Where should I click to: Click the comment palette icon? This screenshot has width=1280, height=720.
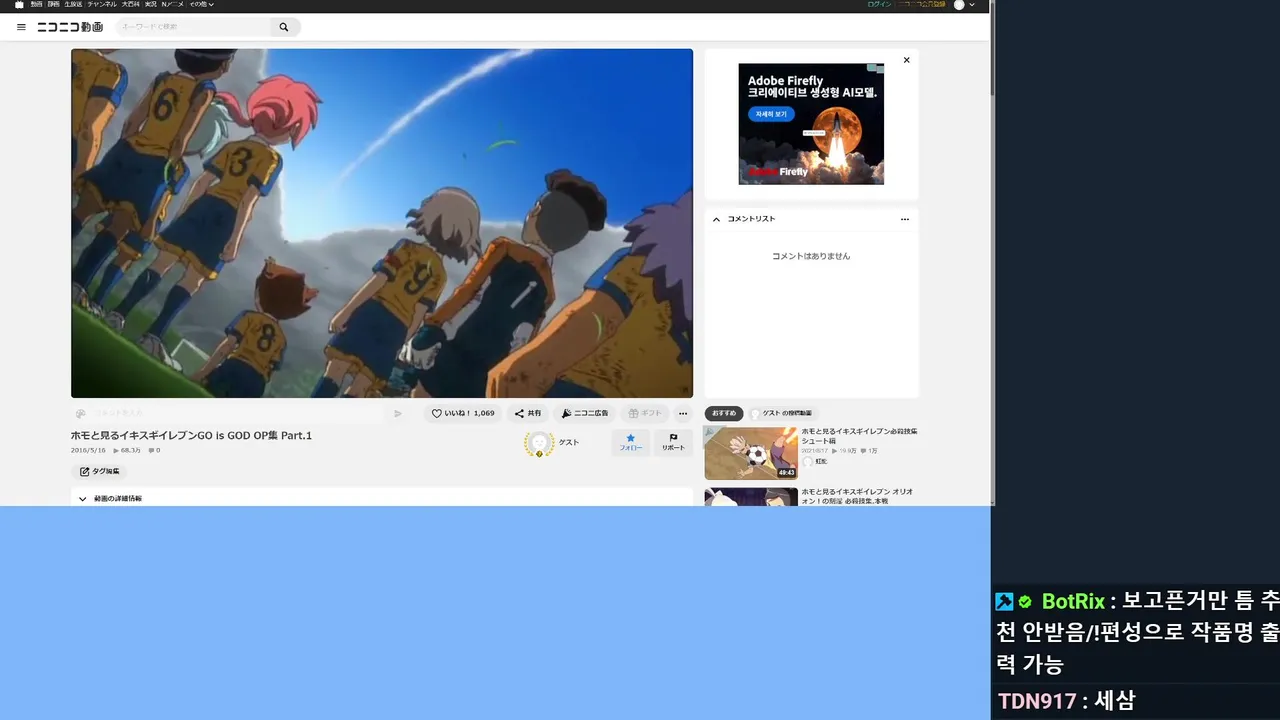click(x=80, y=413)
